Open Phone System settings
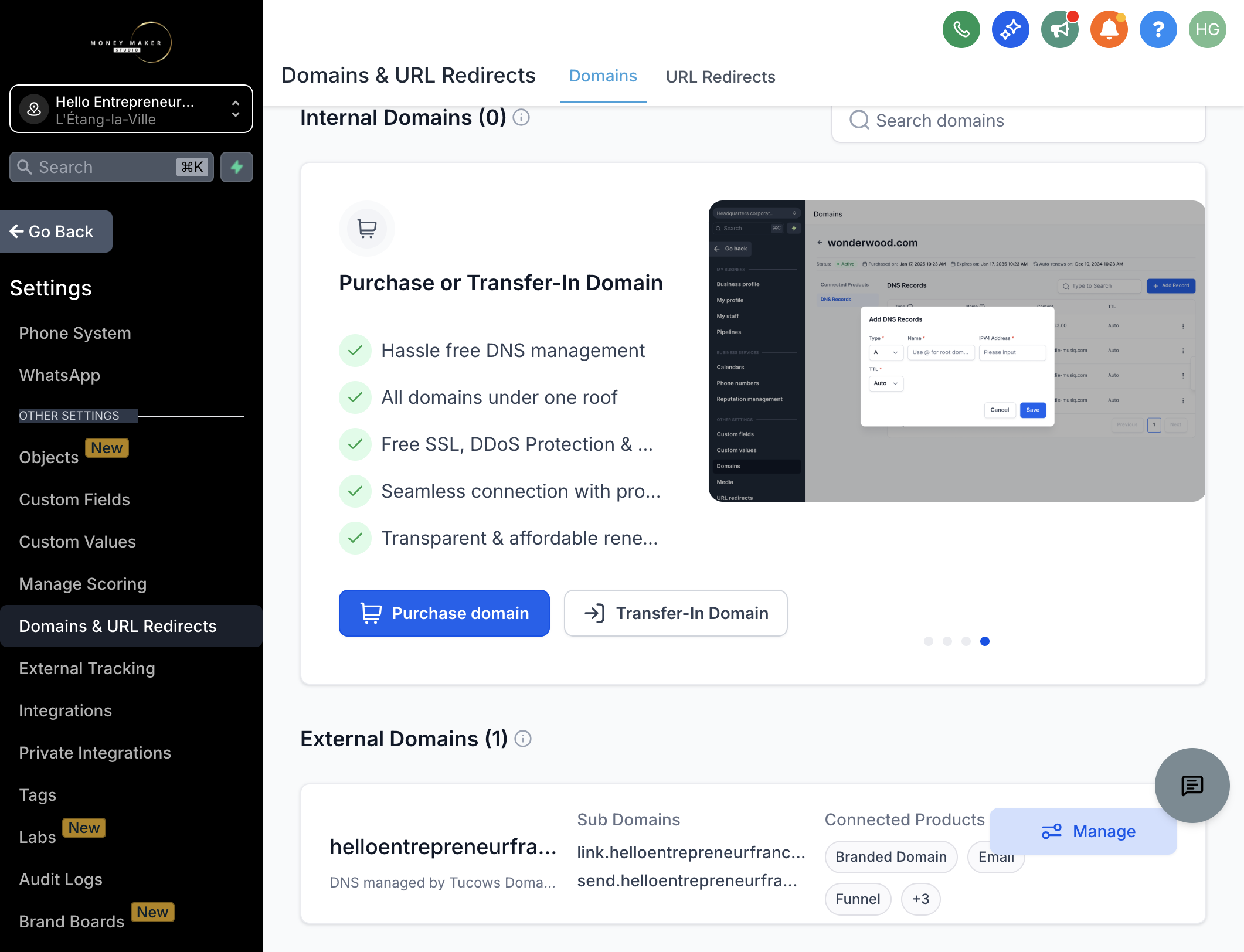This screenshot has width=1244, height=952. click(75, 333)
